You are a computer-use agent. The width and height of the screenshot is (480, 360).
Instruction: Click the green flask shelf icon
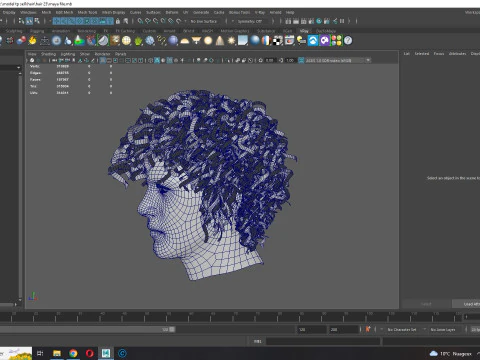(x=79, y=41)
